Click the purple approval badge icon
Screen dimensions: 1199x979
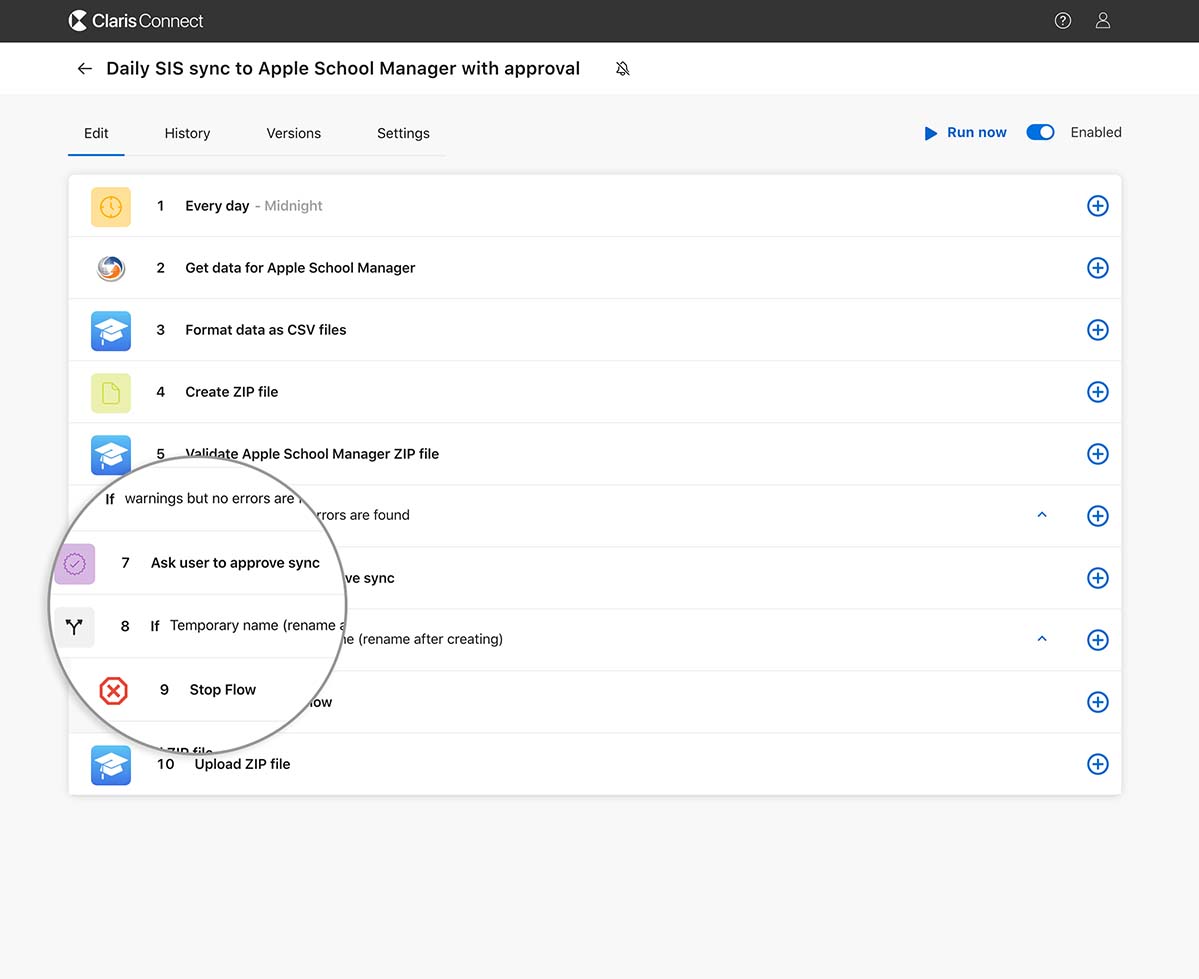[x=74, y=564]
